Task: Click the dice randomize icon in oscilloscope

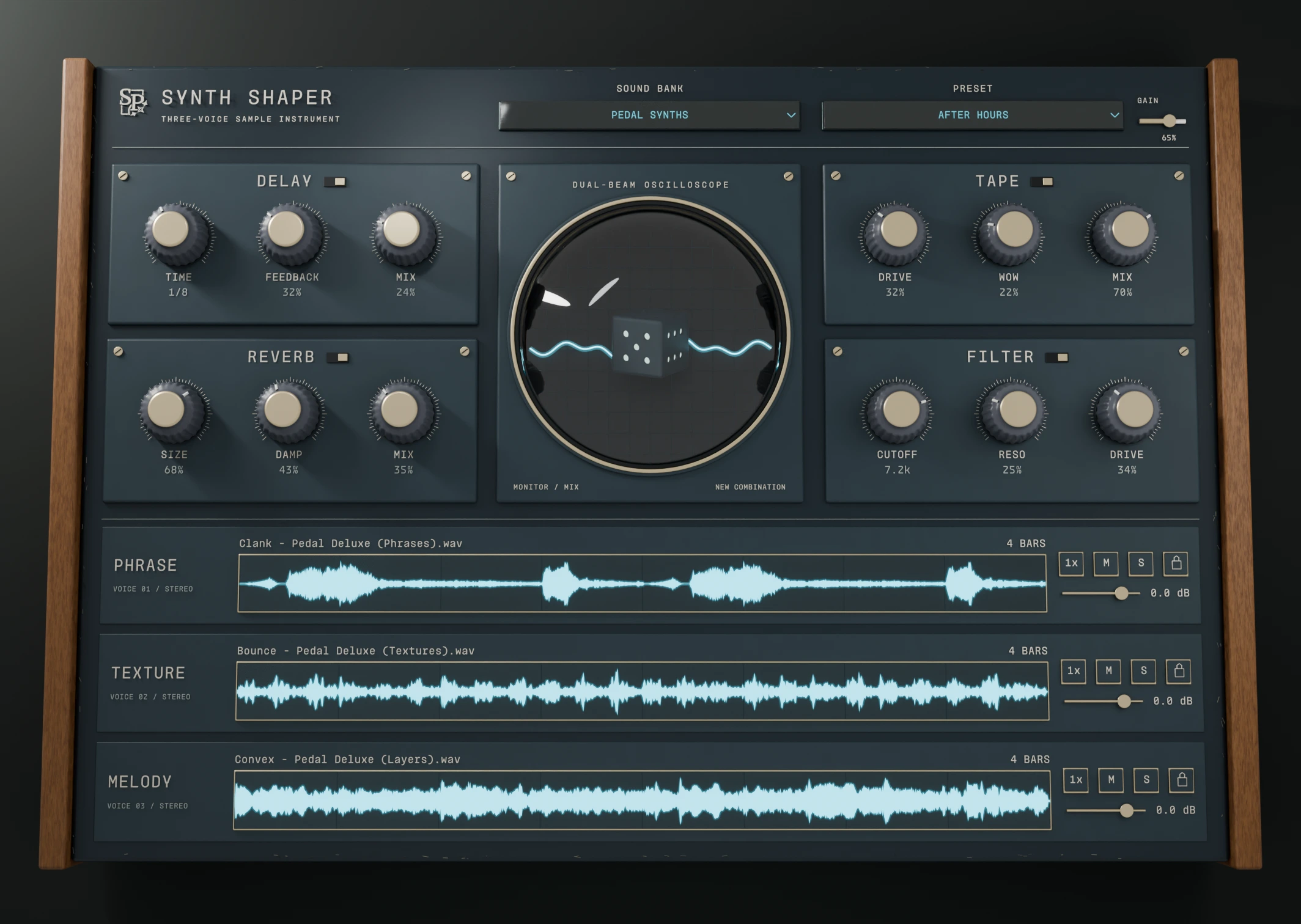Action: [x=649, y=346]
